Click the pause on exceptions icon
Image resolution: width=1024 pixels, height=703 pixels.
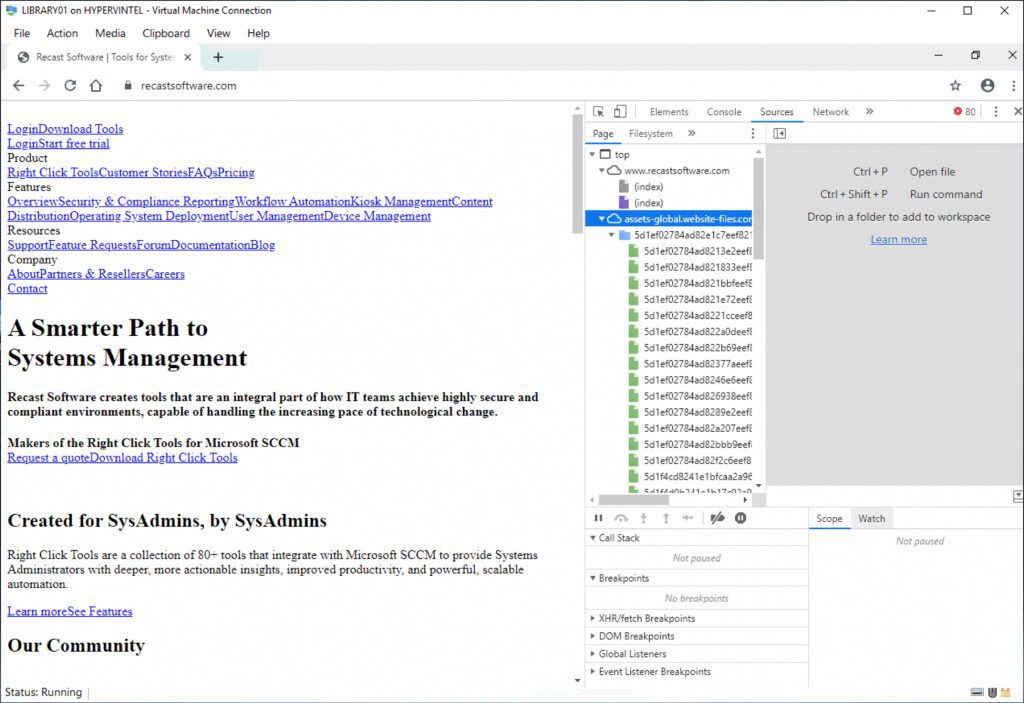tap(740, 517)
